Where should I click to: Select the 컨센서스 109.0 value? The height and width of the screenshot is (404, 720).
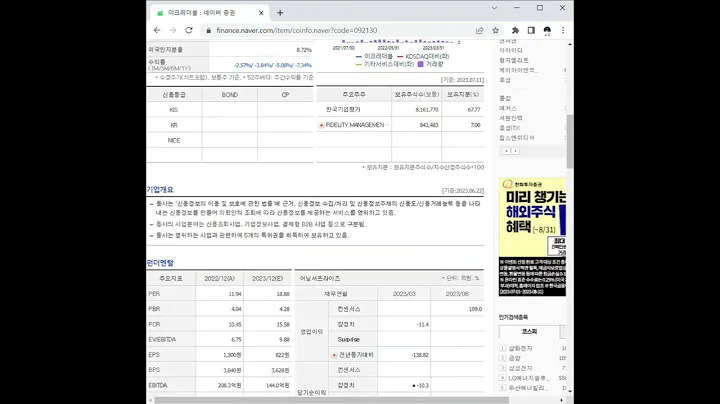coord(475,309)
